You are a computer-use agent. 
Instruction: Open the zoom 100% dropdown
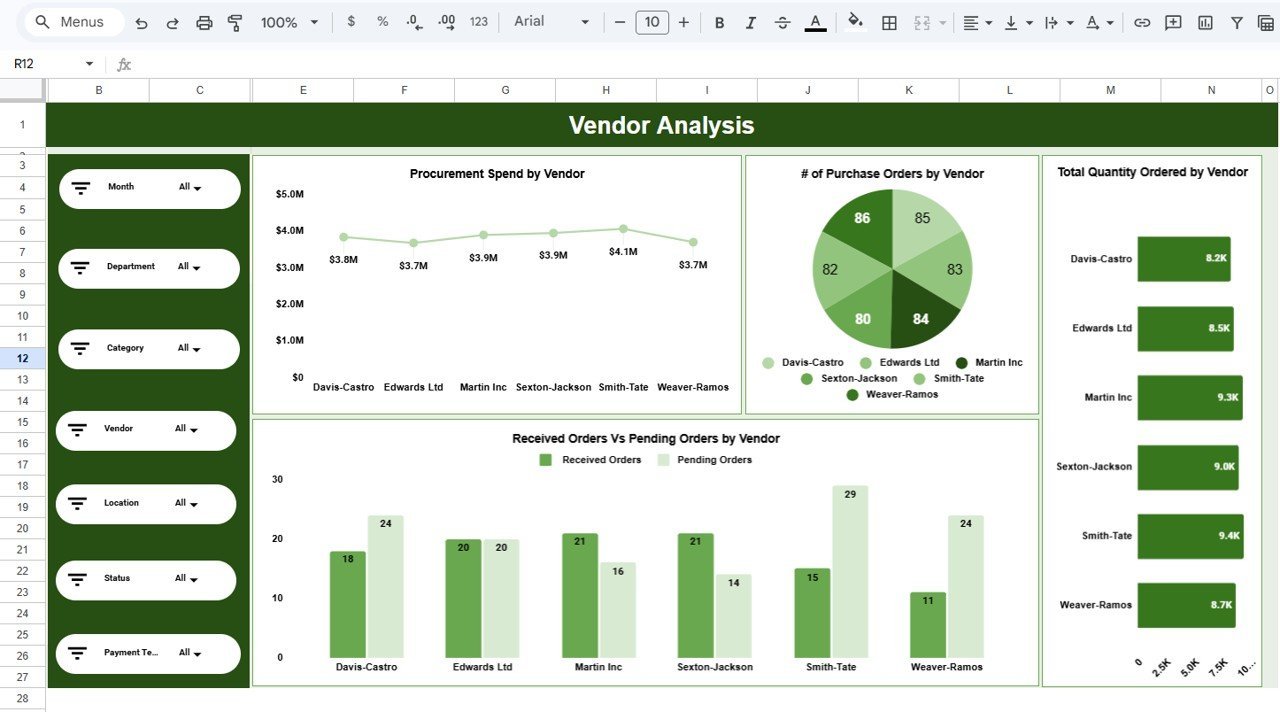[x=289, y=22]
